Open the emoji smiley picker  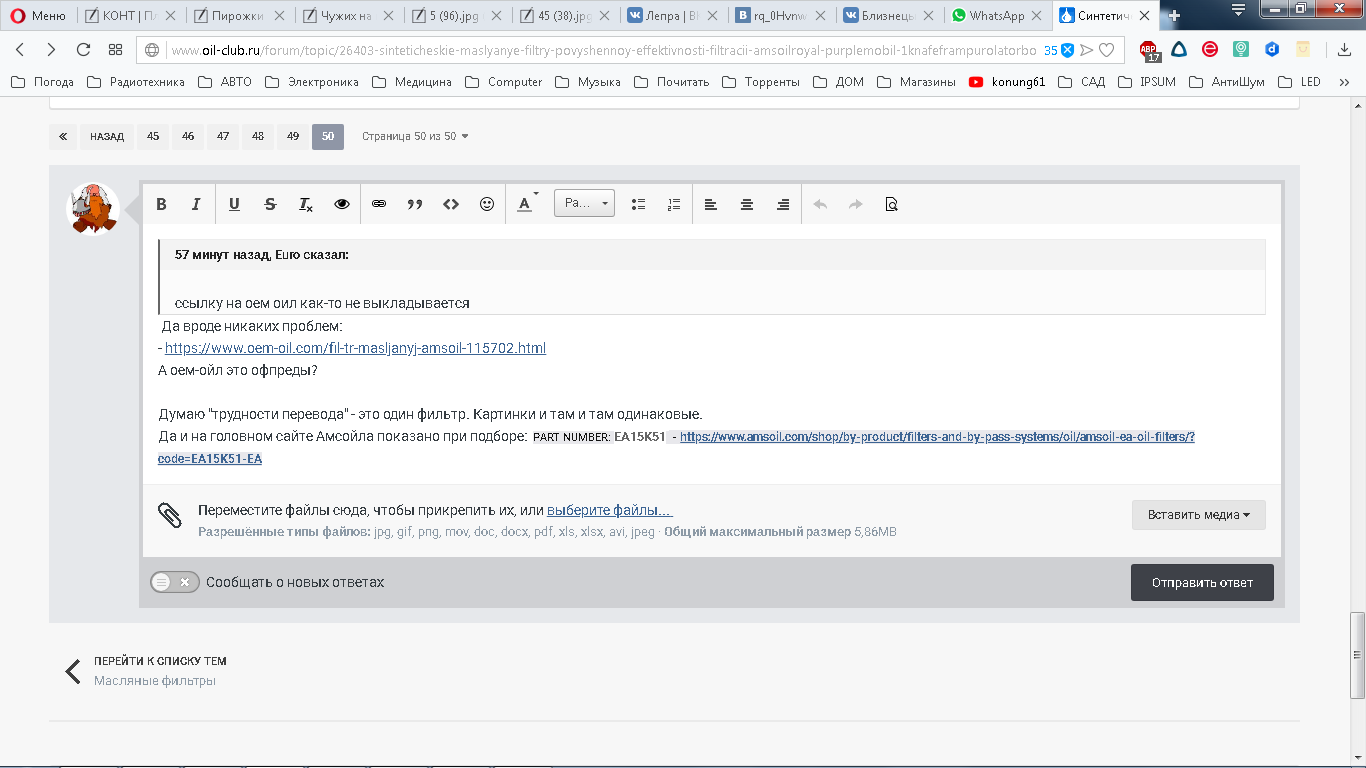click(x=487, y=204)
